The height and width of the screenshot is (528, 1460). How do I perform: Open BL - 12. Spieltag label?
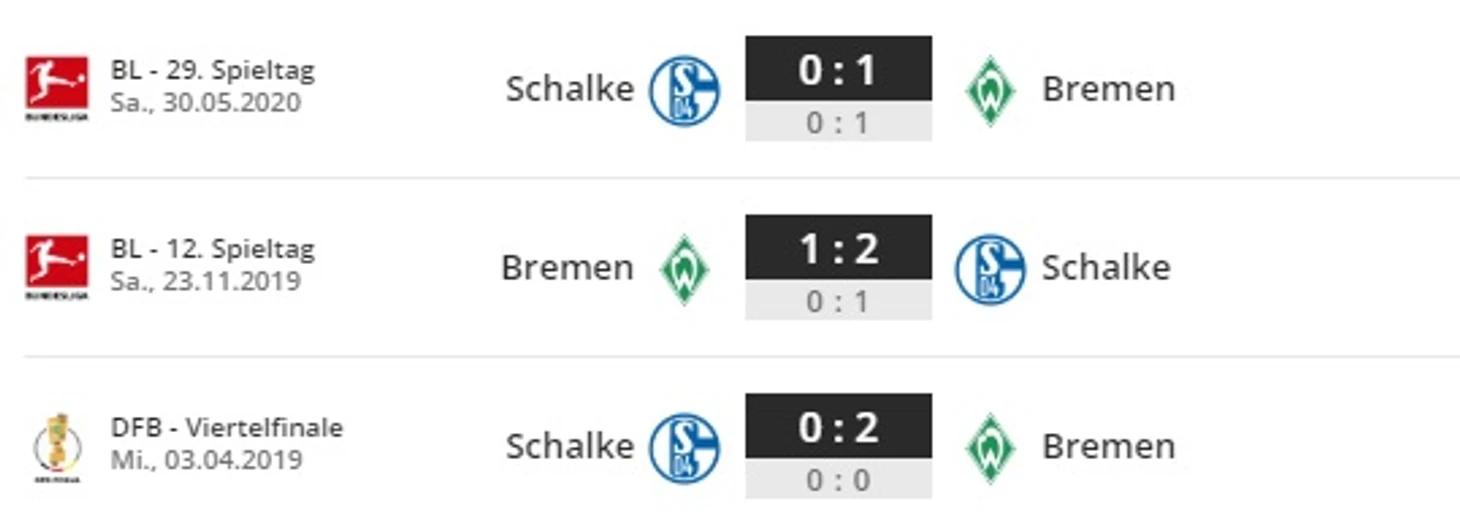[x=213, y=249]
